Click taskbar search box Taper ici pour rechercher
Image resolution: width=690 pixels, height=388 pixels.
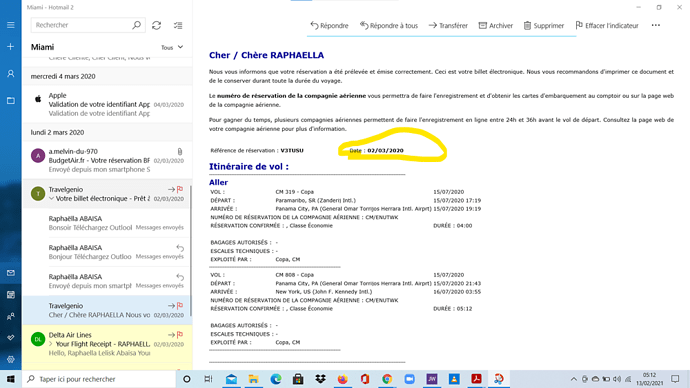(x=99, y=379)
